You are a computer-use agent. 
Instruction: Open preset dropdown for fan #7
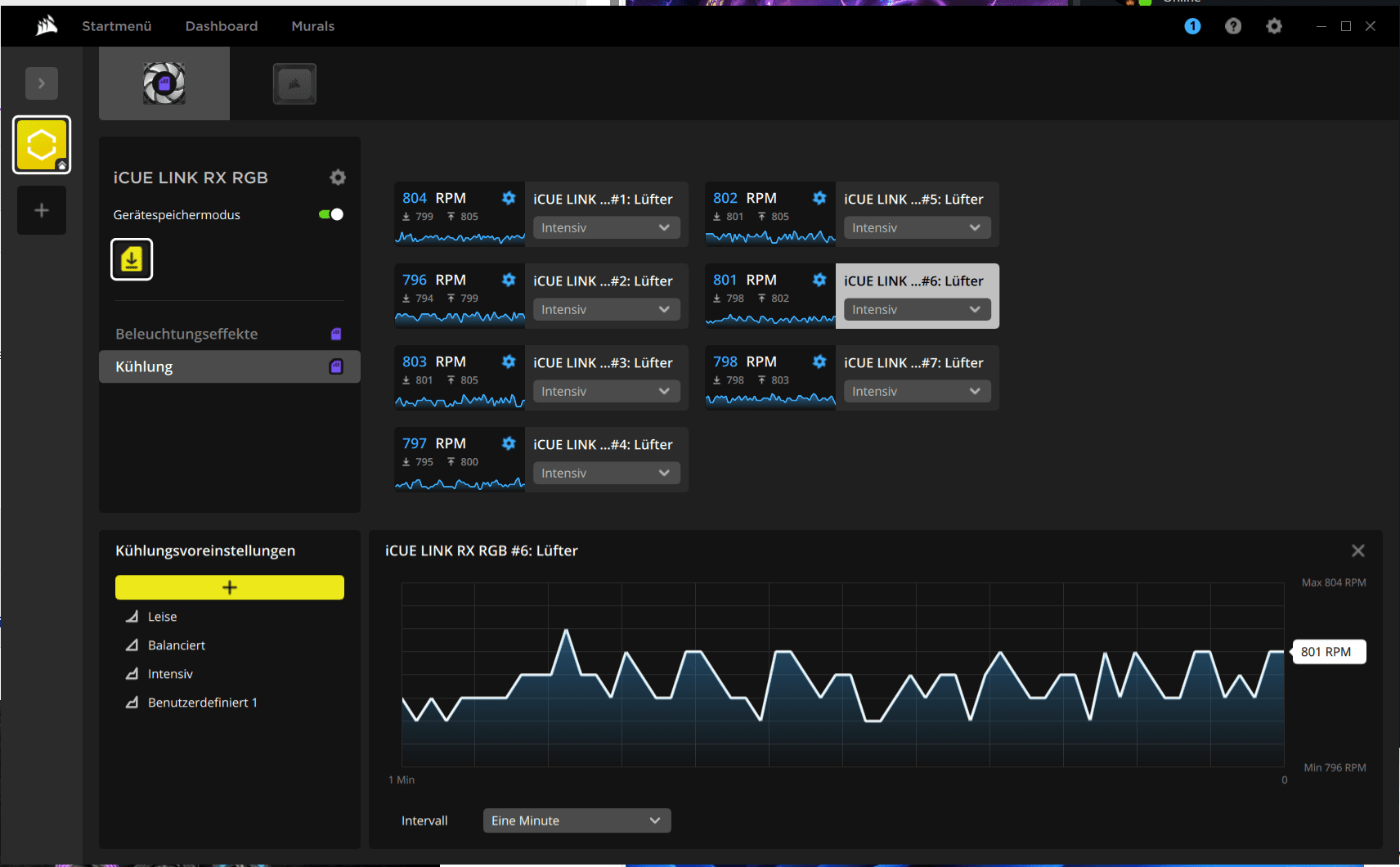click(x=918, y=391)
